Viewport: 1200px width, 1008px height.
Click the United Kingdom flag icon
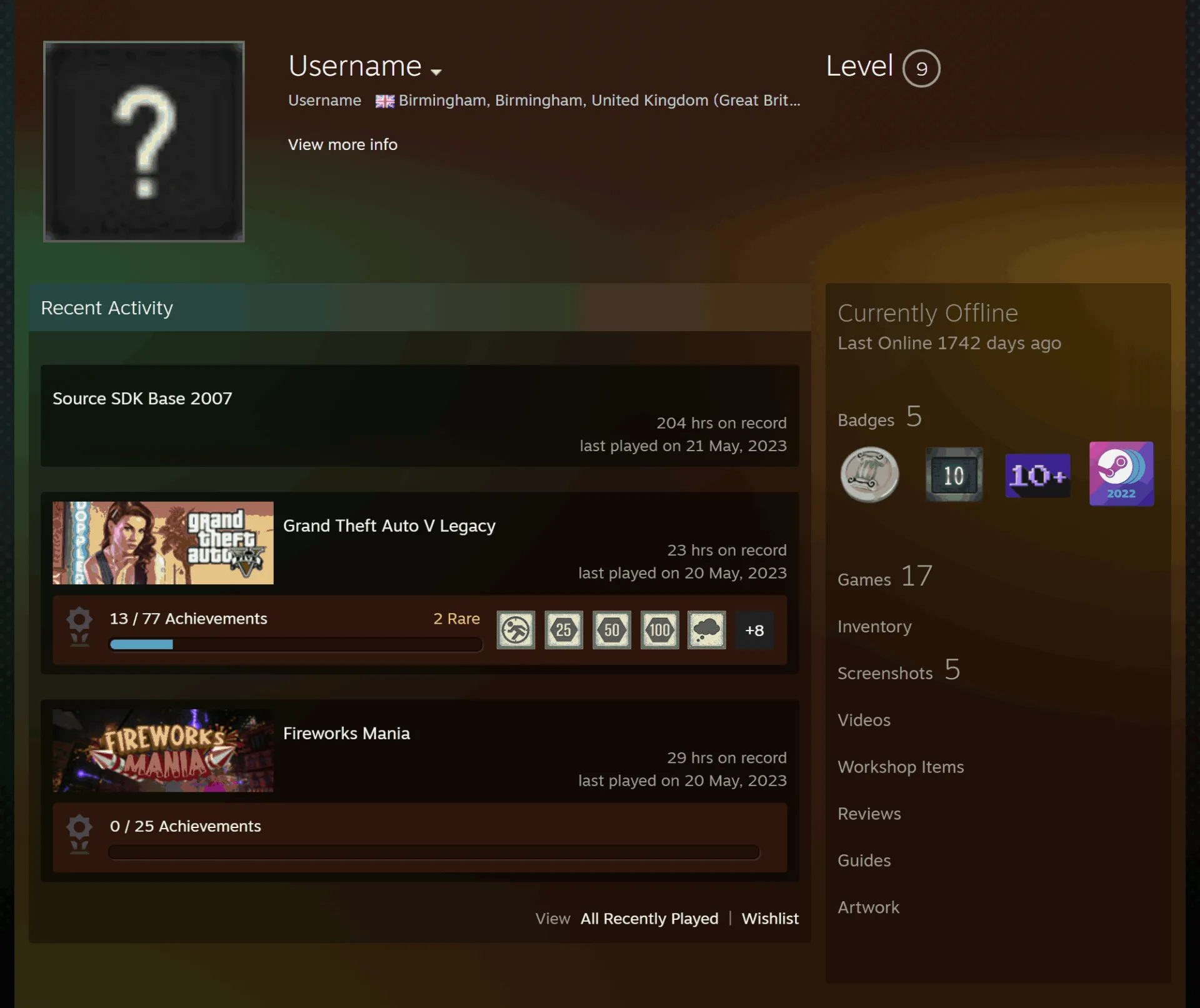pyautogui.click(x=384, y=101)
